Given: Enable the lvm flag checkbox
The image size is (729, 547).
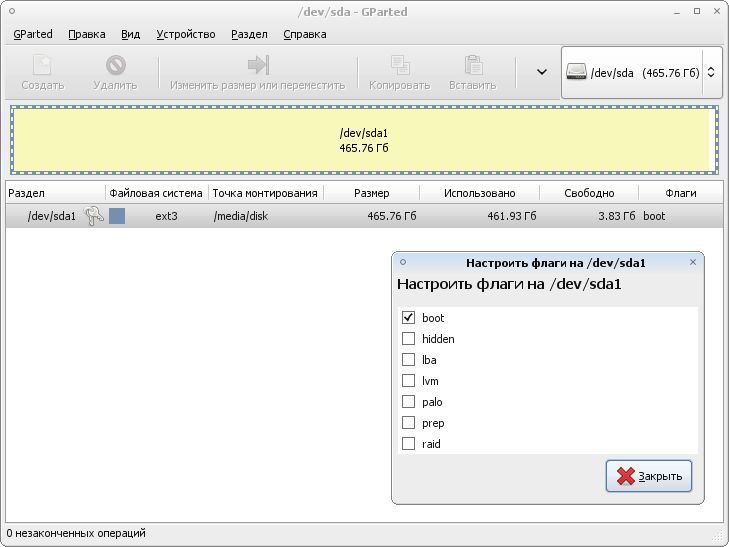Looking at the screenshot, I should click(x=408, y=381).
